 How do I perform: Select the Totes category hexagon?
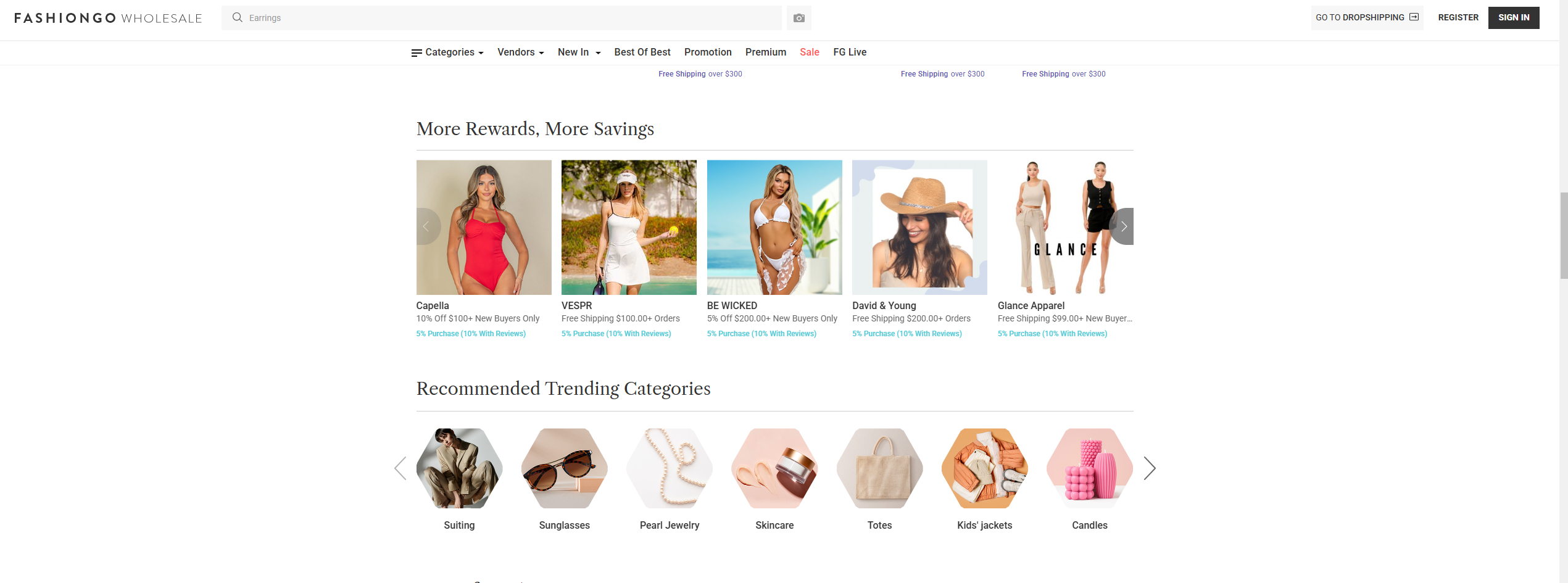pos(879,468)
